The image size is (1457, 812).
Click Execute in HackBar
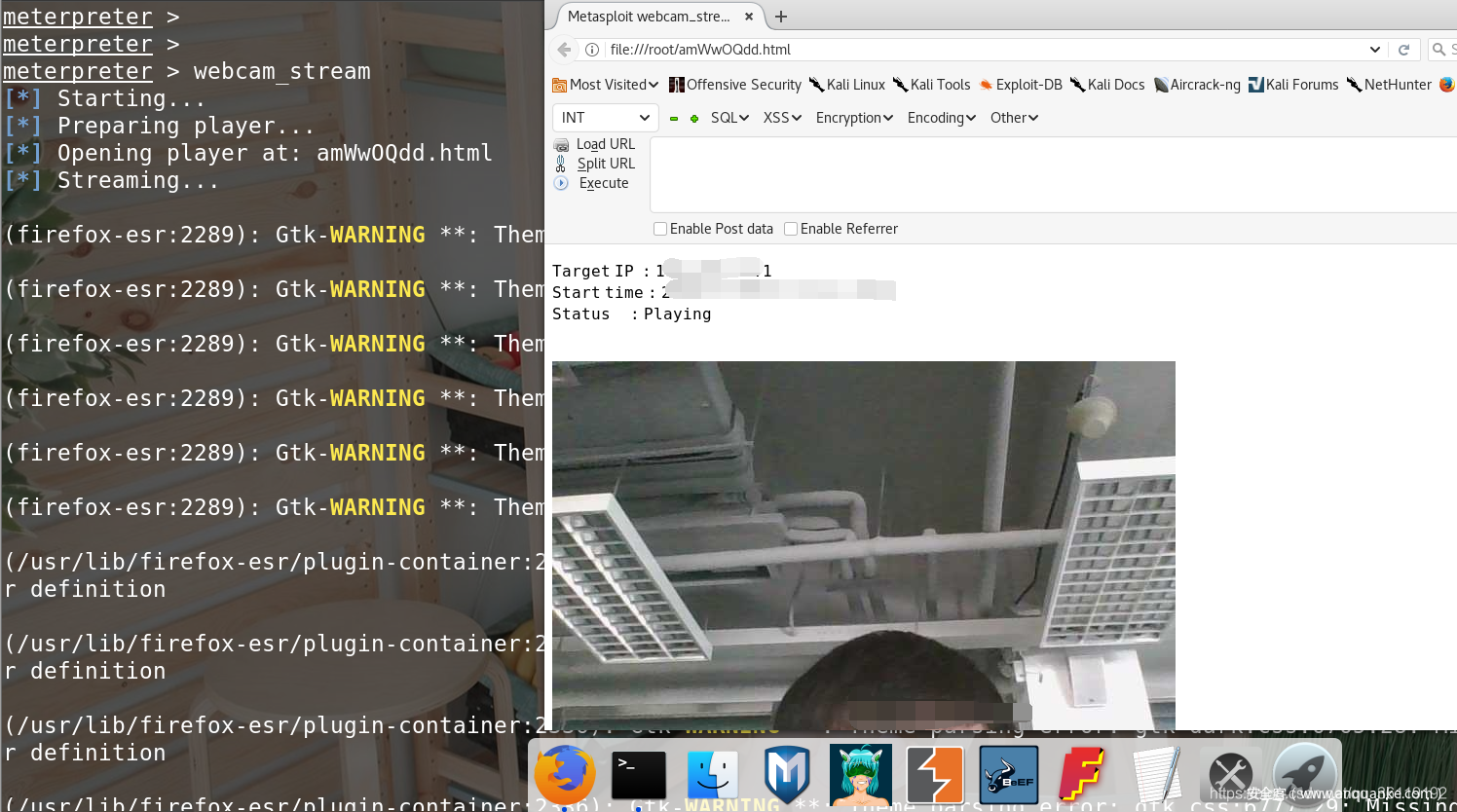591,183
